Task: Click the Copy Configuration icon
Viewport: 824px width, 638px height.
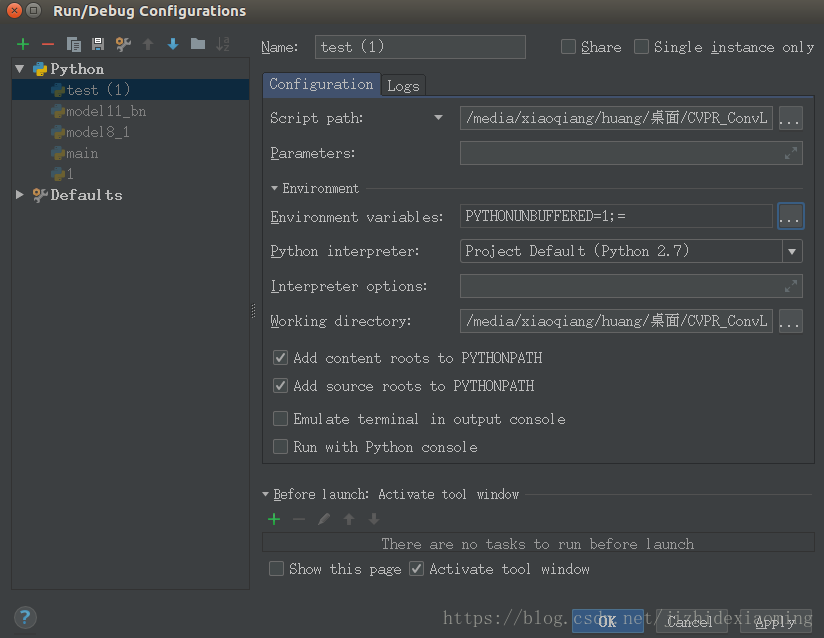Action: 73,44
